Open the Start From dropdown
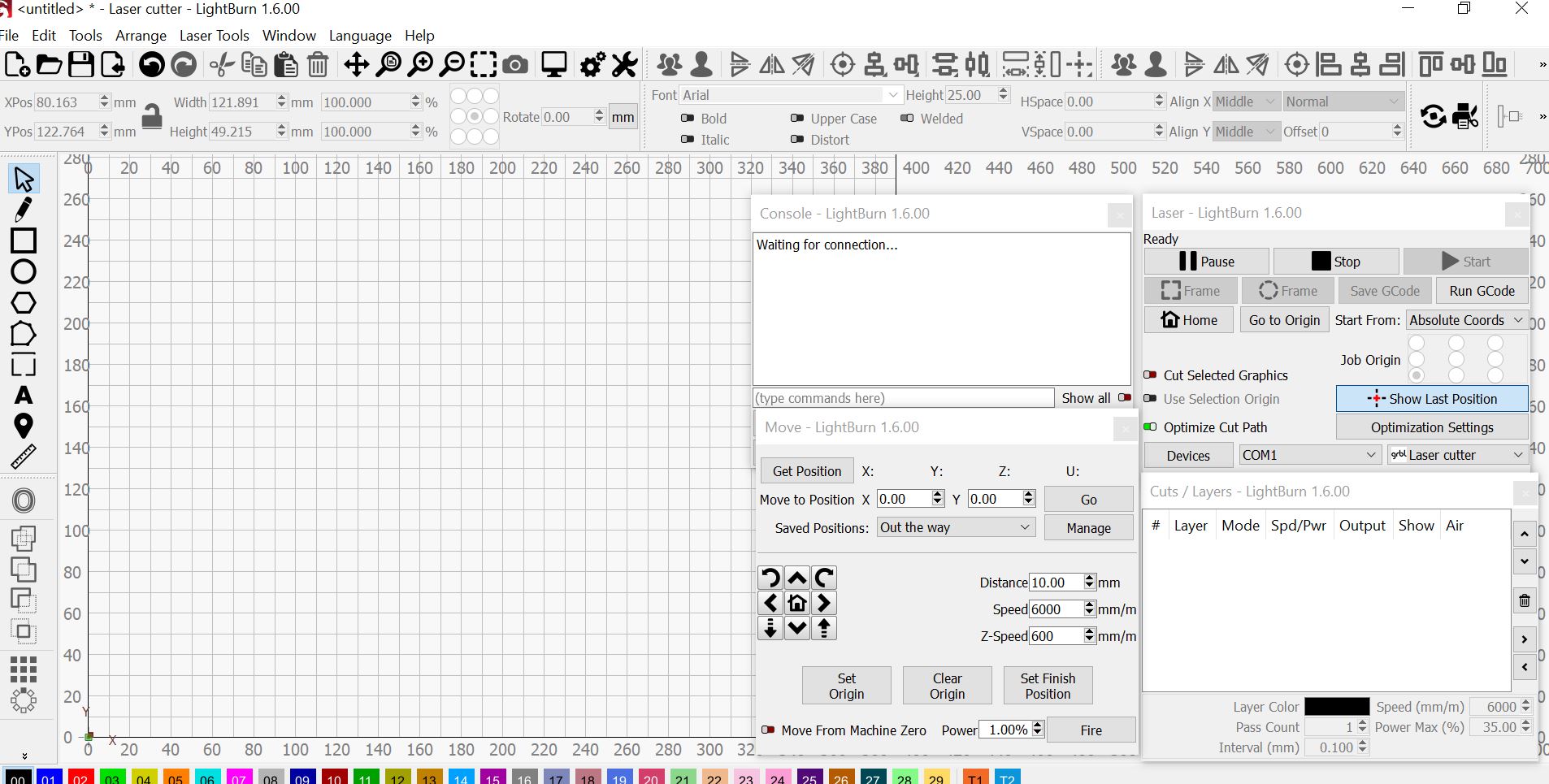The width and height of the screenshot is (1549, 784). point(1466,320)
